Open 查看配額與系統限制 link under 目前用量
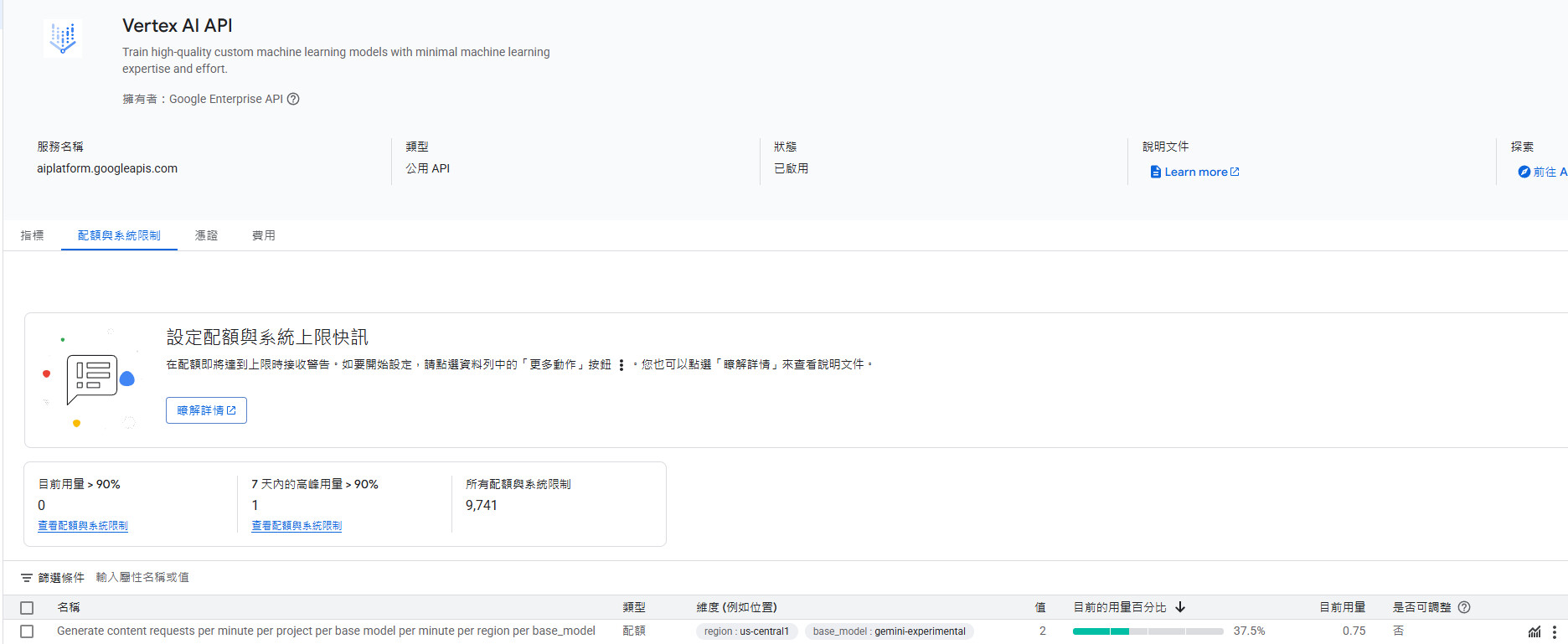 [x=83, y=526]
